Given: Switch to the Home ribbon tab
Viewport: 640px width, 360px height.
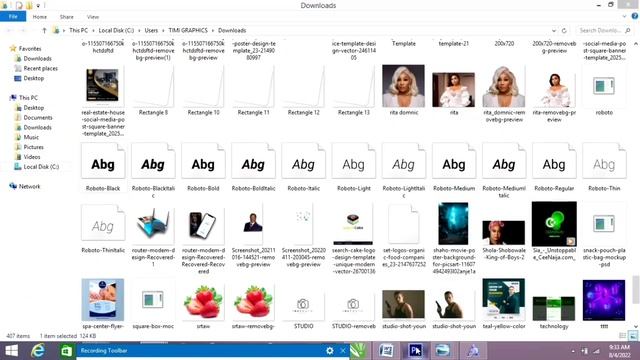Looking at the screenshot, I should [x=40, y=17].
